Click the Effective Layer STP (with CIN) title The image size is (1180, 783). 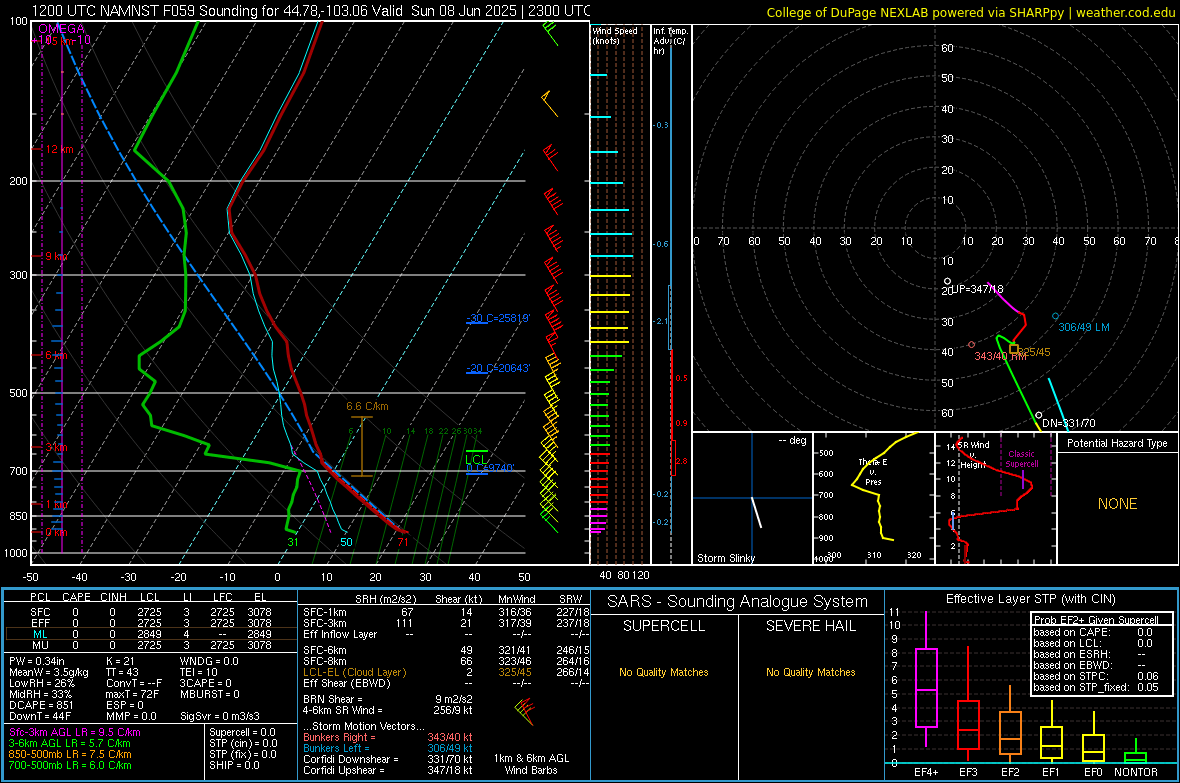point(1030,599)
